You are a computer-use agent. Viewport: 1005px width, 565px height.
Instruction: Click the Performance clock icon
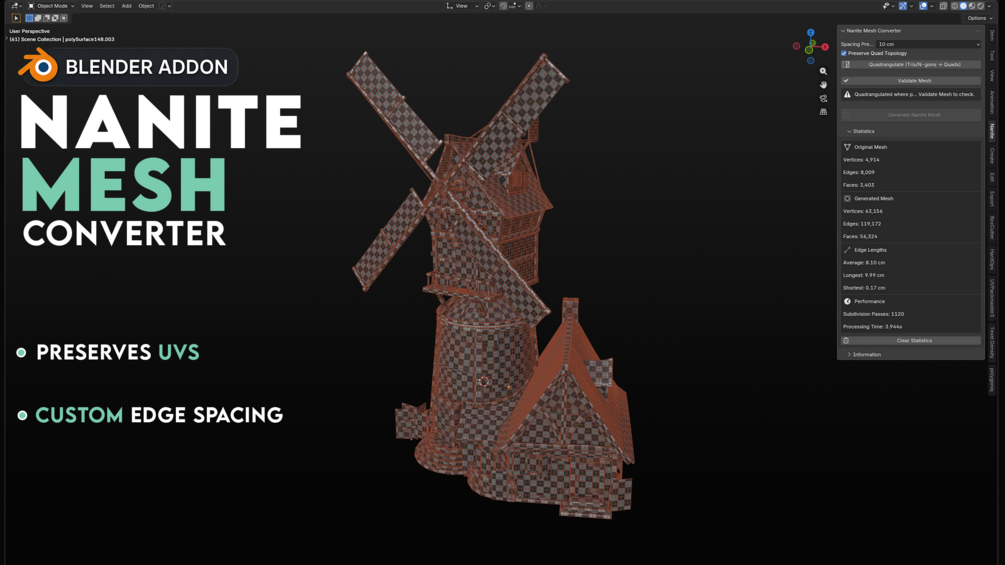point(847,301)
